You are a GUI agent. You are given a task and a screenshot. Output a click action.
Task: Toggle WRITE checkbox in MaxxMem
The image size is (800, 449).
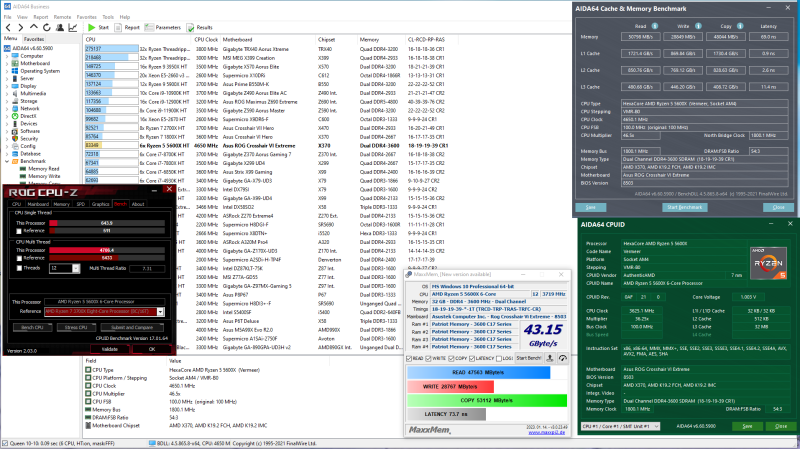pyautogui.click(x=428, y=359)
